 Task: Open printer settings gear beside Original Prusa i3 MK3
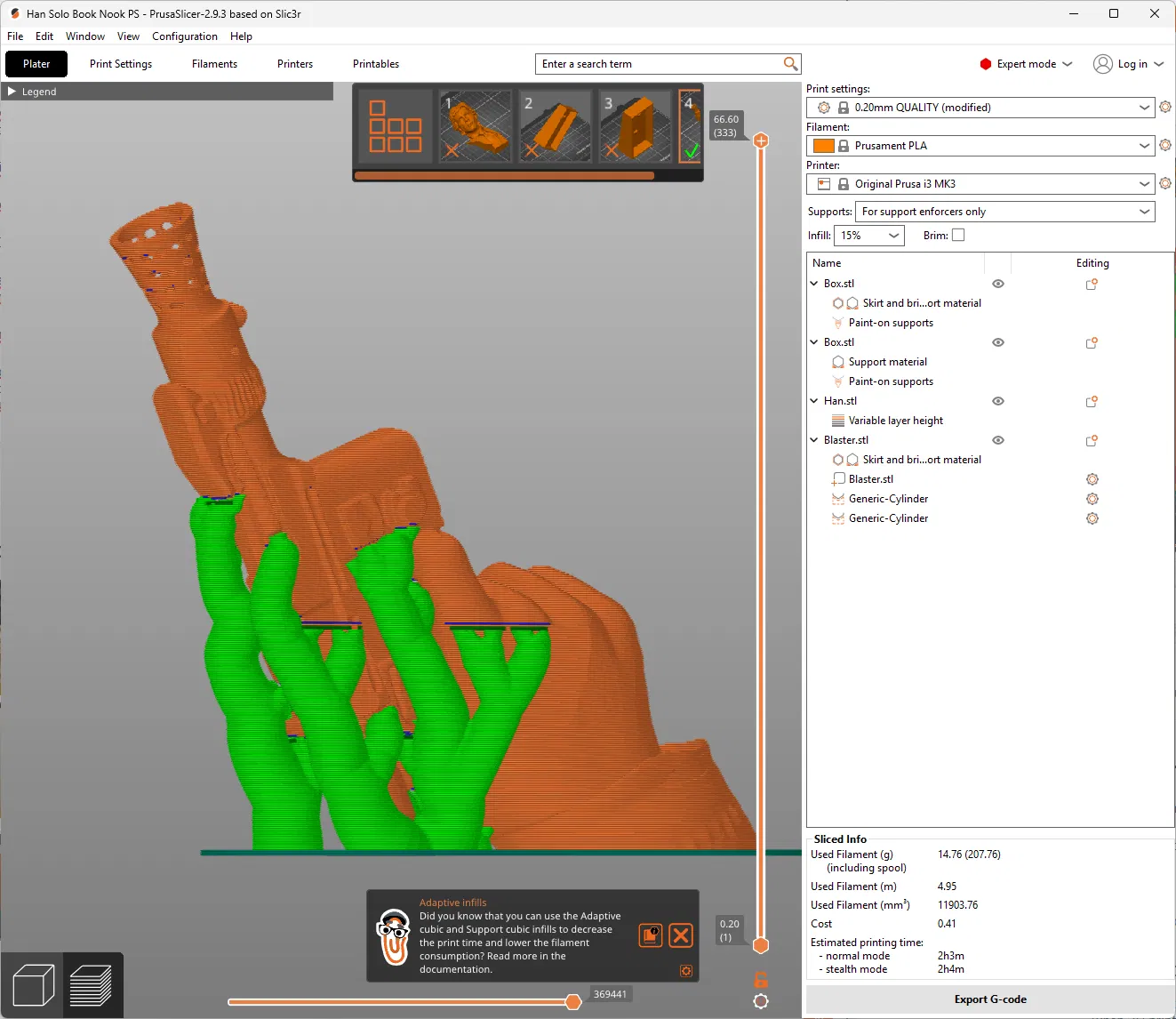pyautogui.click(x=1165, y=184)
